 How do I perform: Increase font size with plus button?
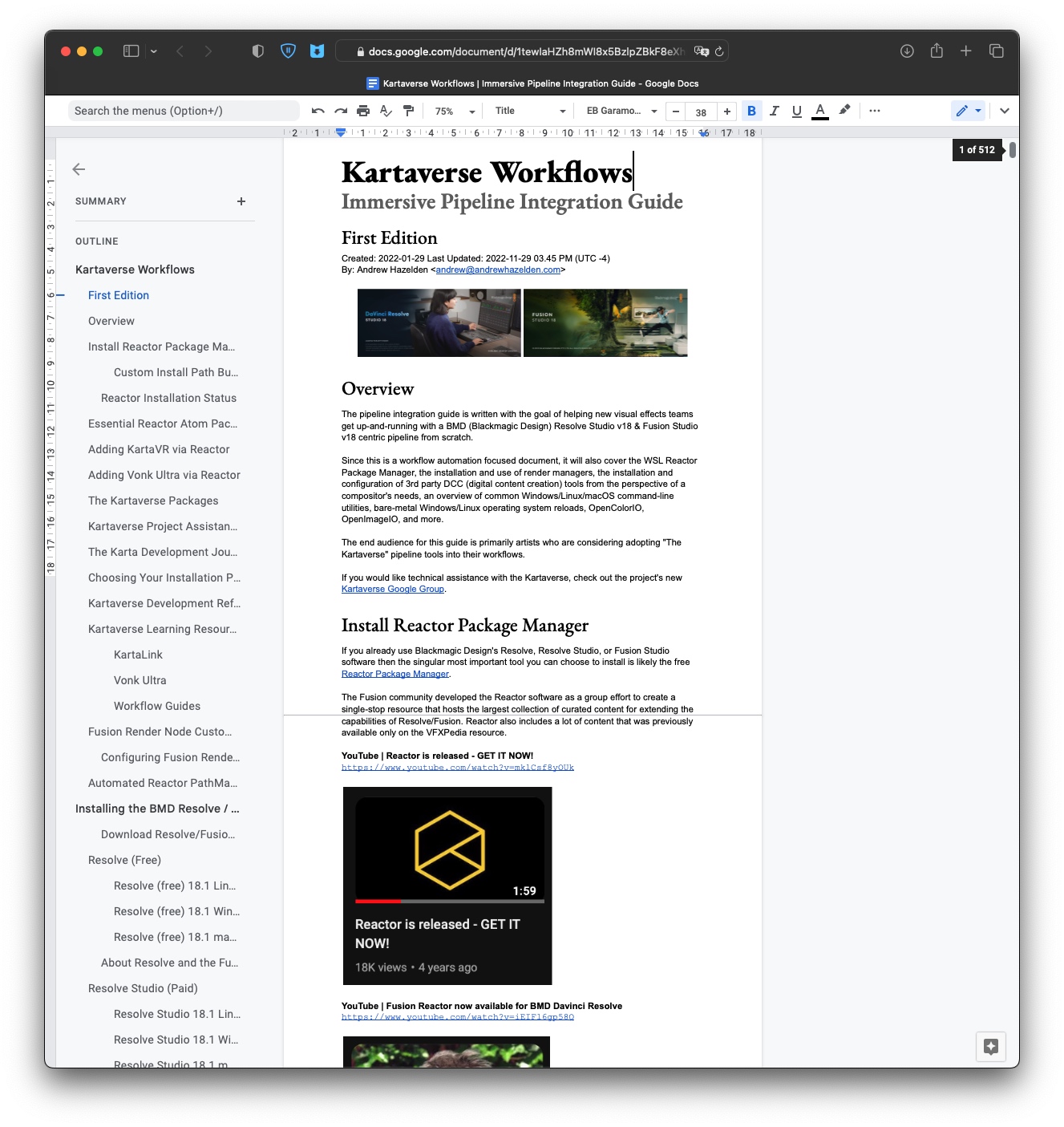click(x=726, y=111)
